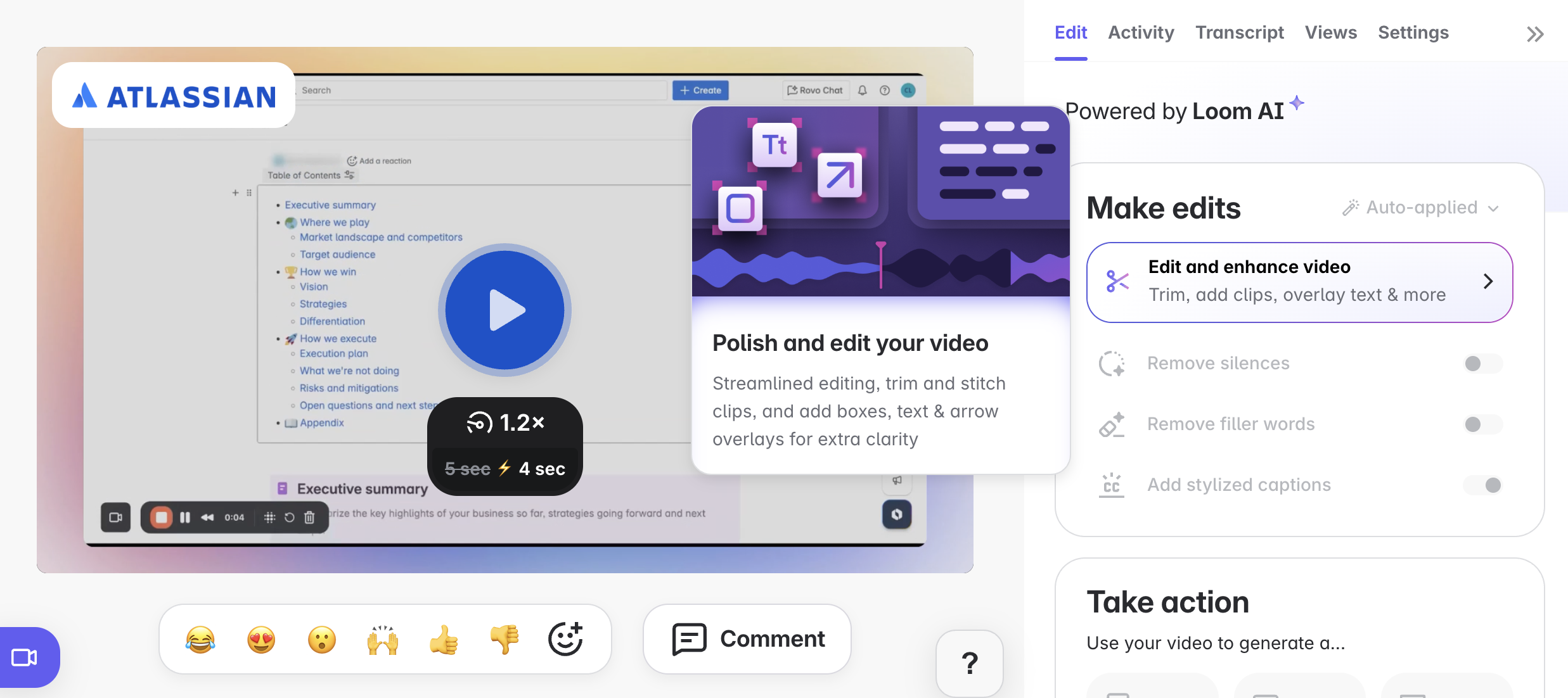The height and width of the screenshot is (698, 1568).
Task: Select the Edit tab
Action: (1070, 32)
